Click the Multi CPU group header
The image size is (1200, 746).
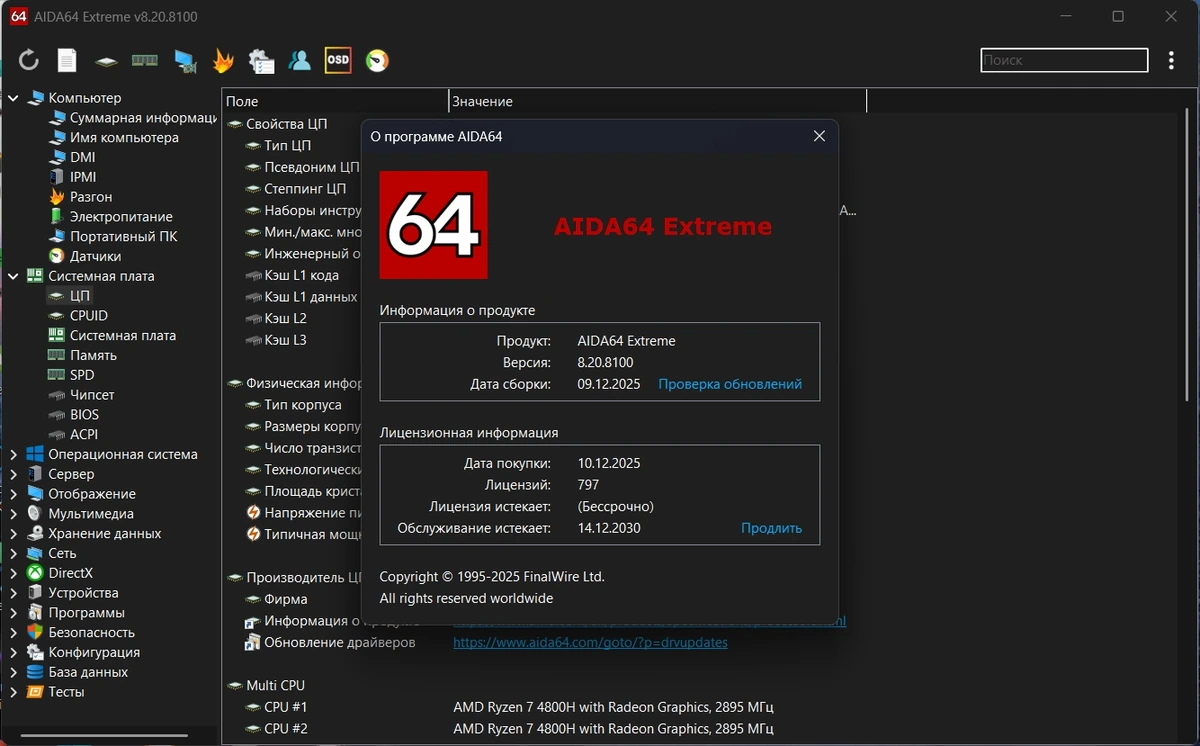click(x=275, y=685)
